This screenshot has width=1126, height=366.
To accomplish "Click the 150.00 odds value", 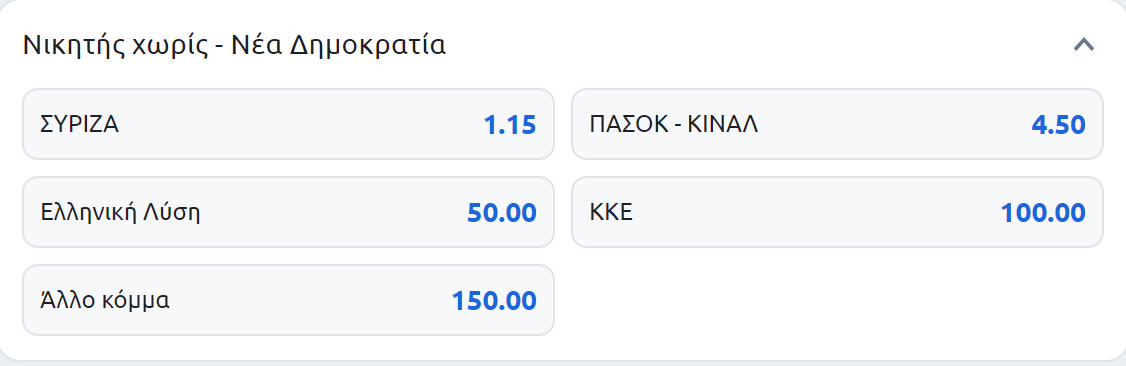I will tap(494, 301).
